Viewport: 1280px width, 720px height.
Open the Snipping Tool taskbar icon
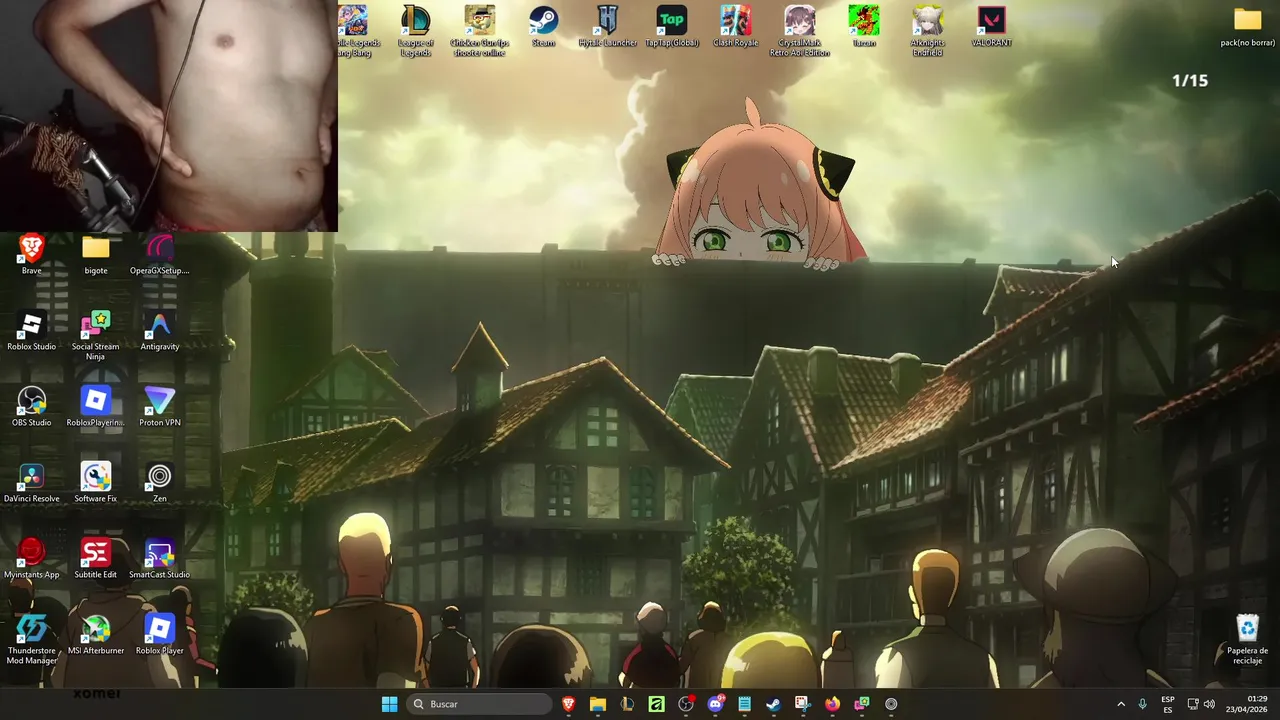coord(803,704)
